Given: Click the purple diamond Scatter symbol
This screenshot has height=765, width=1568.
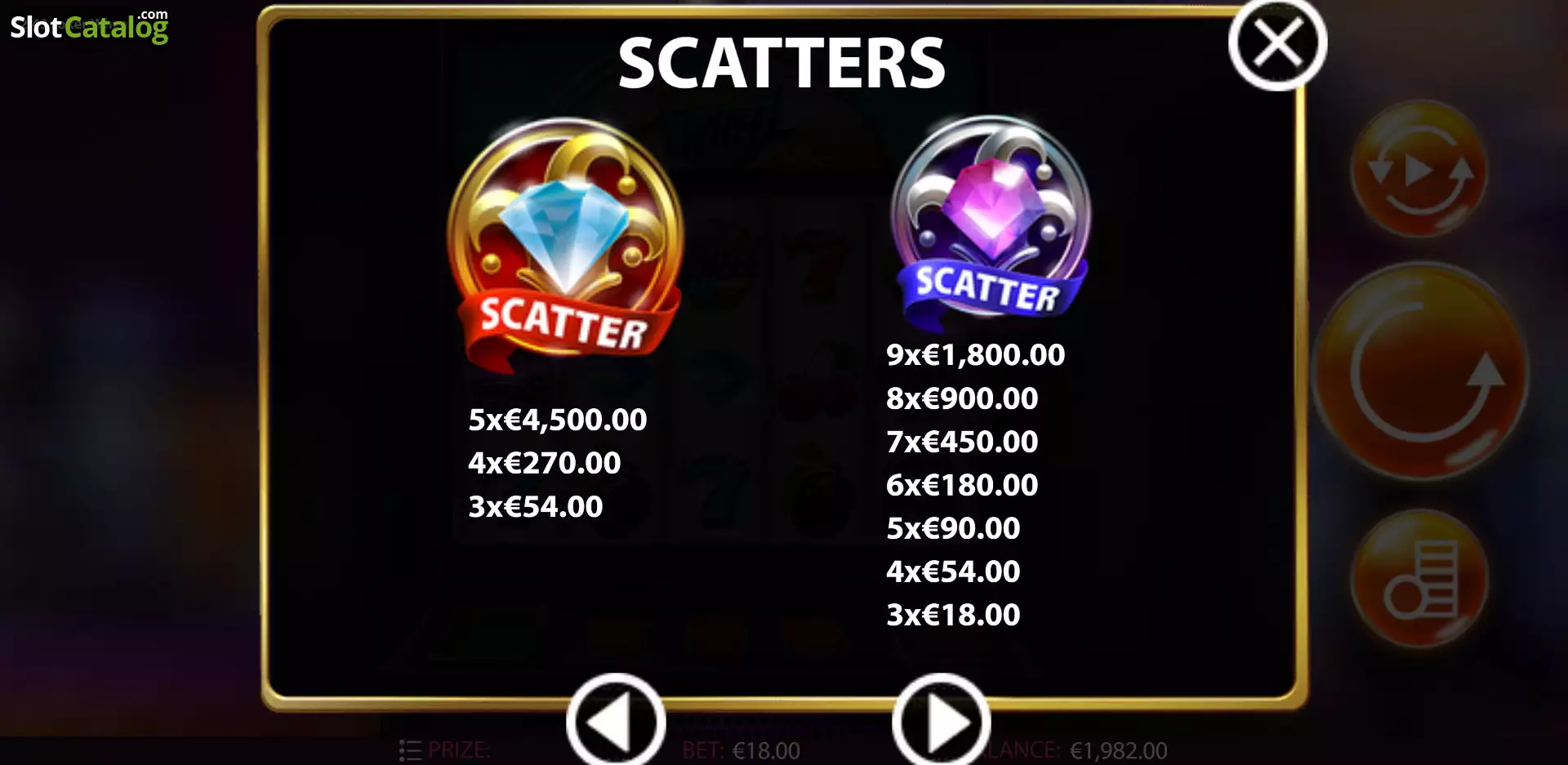Looking at the screenshot, I should coord(990,220).
